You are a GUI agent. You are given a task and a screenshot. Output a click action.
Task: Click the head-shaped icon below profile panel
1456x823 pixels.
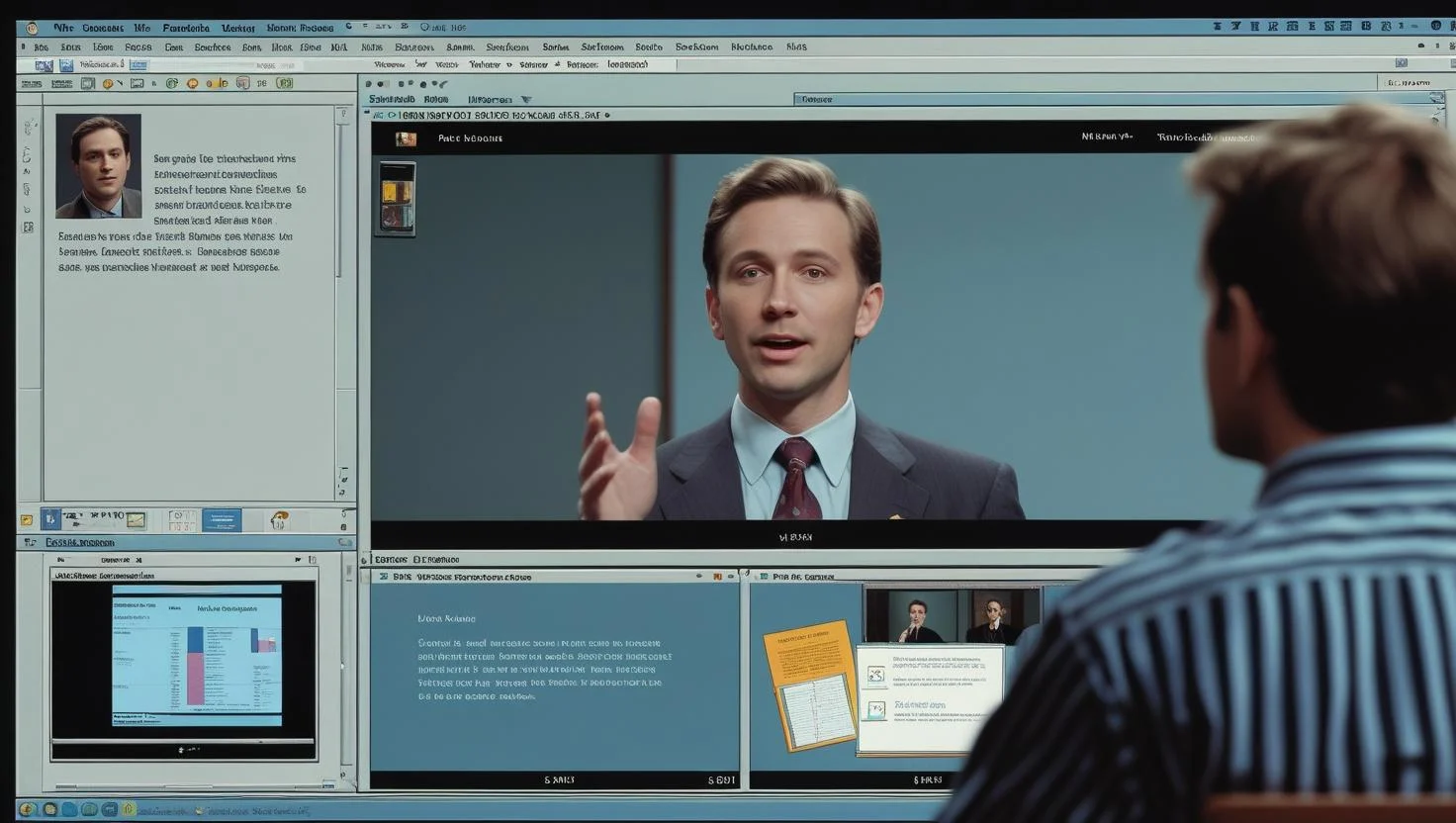coord(280,519)
